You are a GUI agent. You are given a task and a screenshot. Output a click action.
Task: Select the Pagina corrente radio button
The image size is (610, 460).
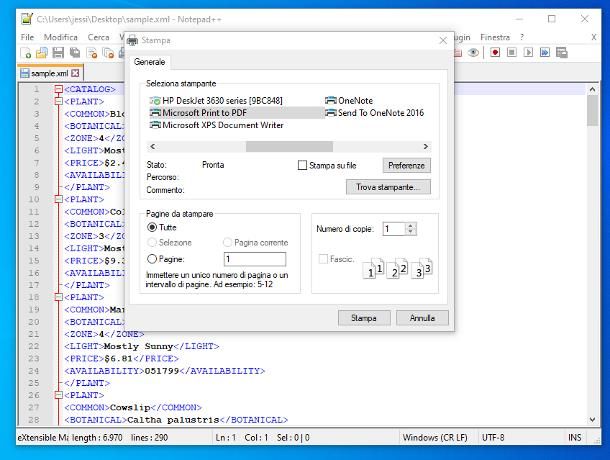(x=227, y=242)
